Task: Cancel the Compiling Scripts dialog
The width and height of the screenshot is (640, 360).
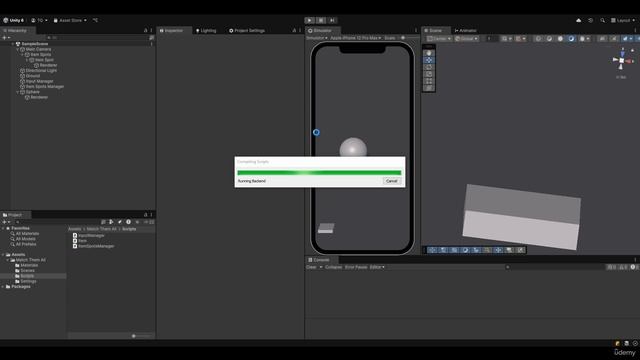Action: [391, 181]
